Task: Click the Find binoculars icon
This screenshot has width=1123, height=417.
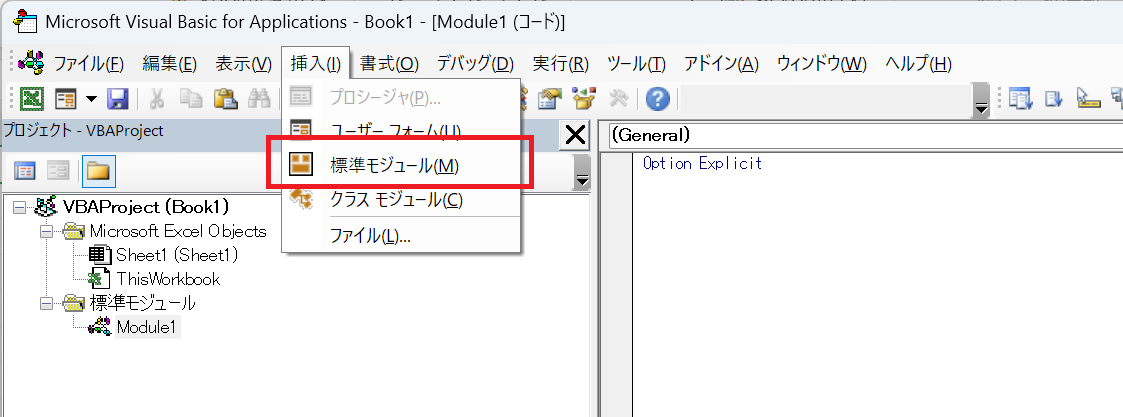Action: tap(259, 98)
